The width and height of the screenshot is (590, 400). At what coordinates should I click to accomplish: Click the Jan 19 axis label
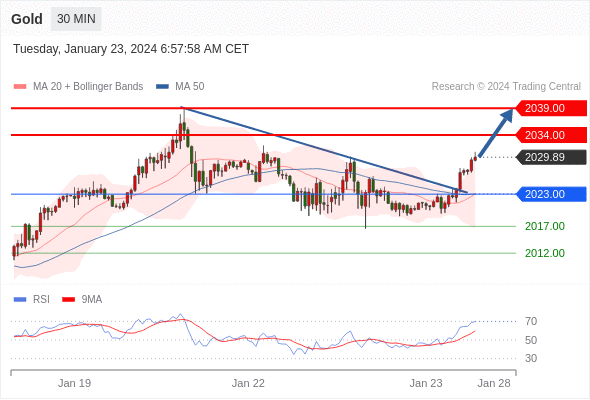pos(74,383)
